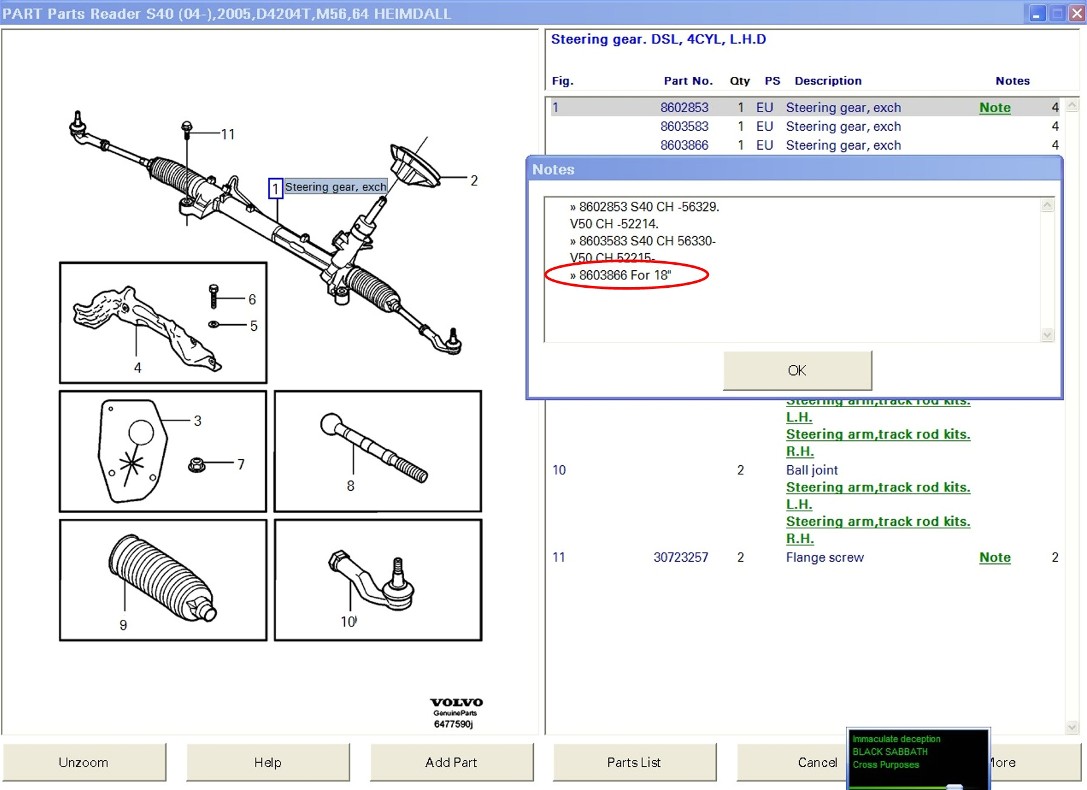Click the Notes column header
Viewport: 1087px width, 790px height.
tap(1013, 81)
